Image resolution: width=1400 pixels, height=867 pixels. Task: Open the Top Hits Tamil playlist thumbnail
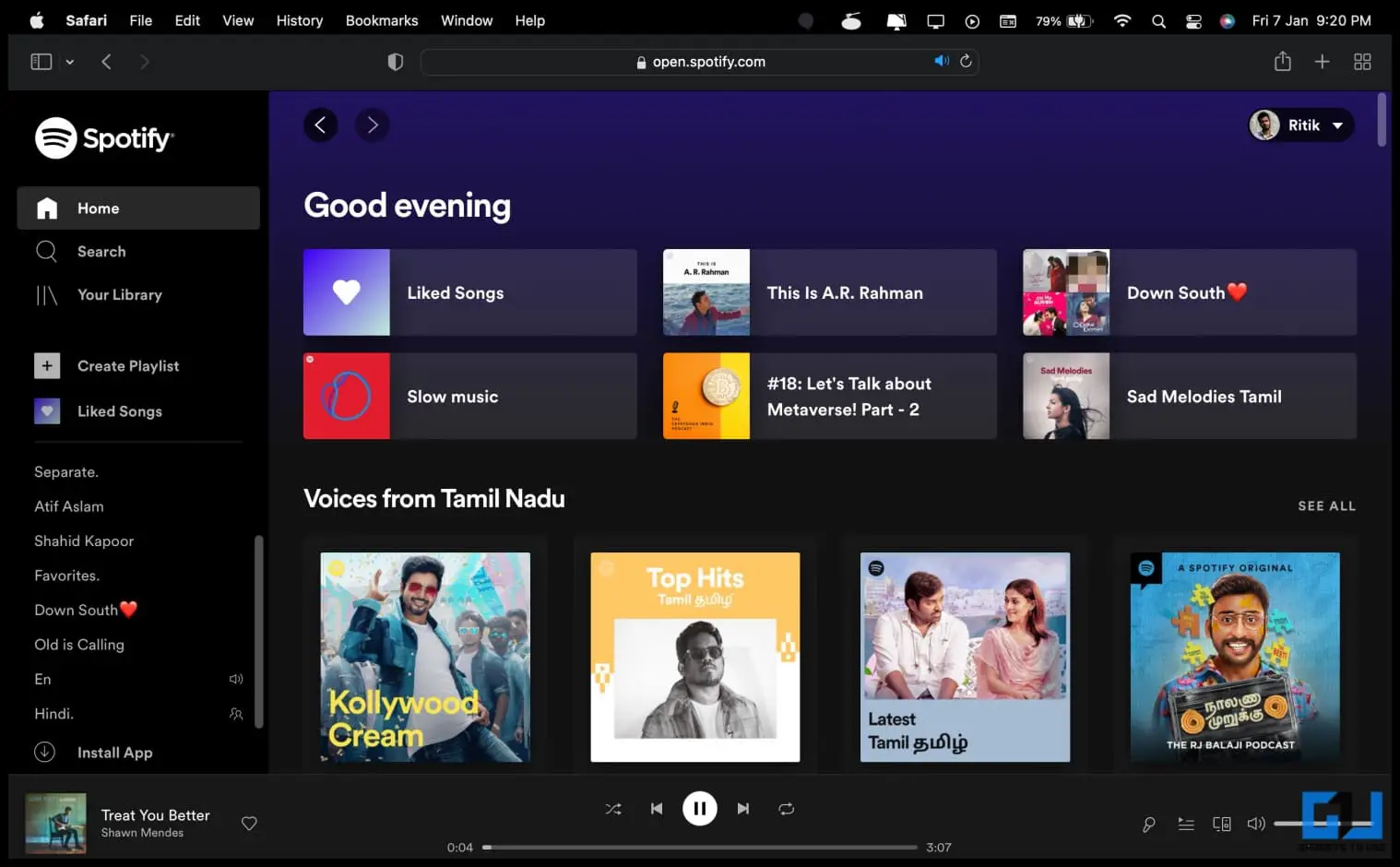(695, 658)
